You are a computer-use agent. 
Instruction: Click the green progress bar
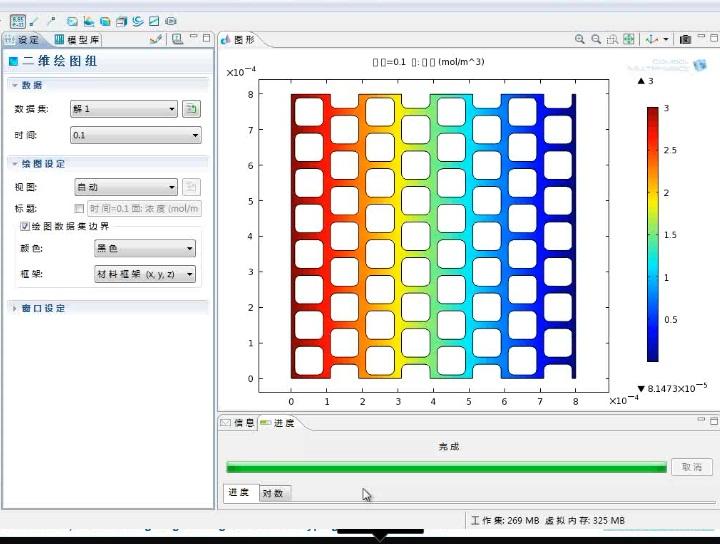click(446, 467)
